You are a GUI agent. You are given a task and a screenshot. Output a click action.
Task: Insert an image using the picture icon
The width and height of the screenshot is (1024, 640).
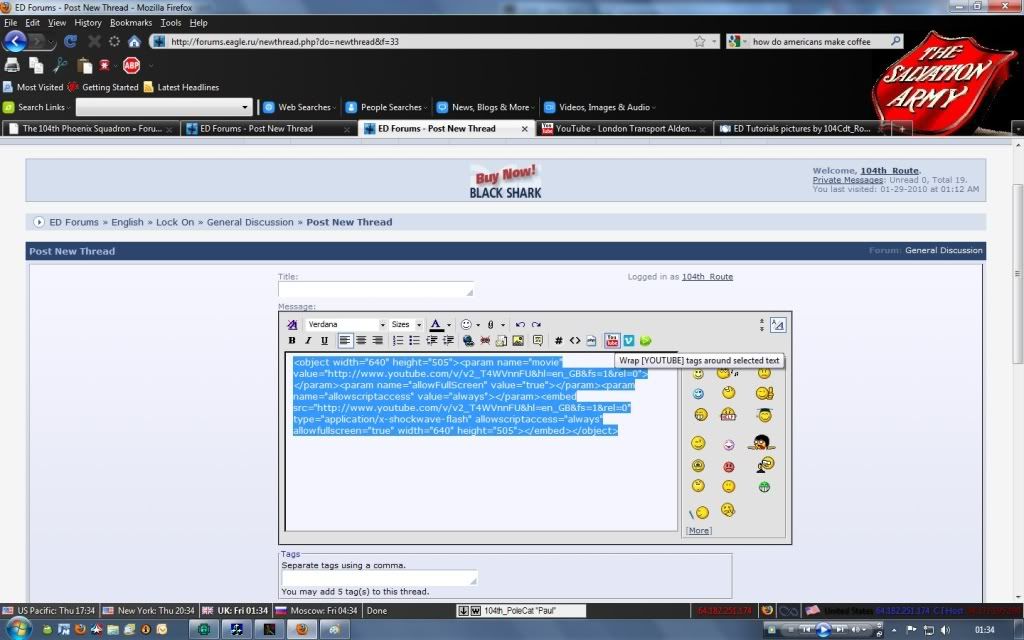point(518,341)
